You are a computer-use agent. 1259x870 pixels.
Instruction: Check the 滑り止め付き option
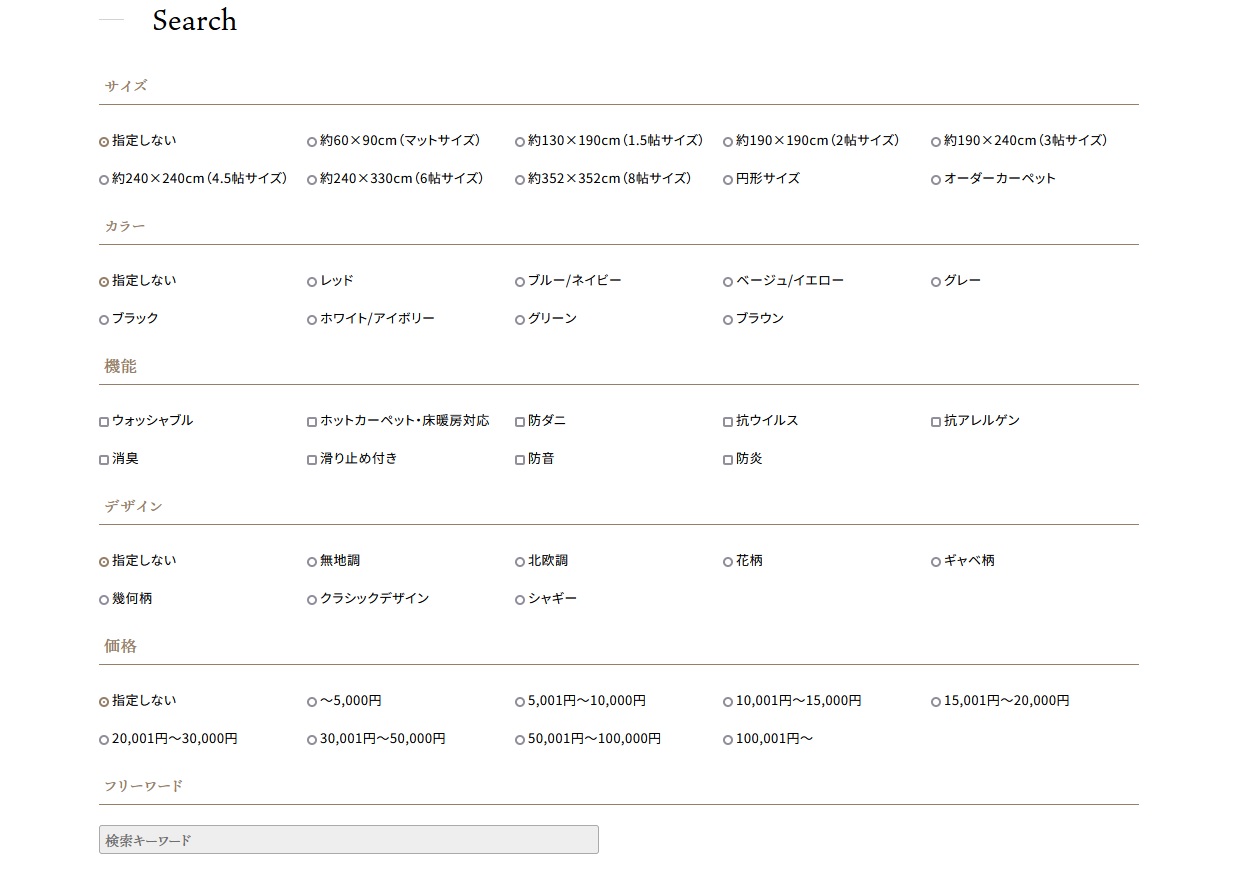click(x=312, y=460)
